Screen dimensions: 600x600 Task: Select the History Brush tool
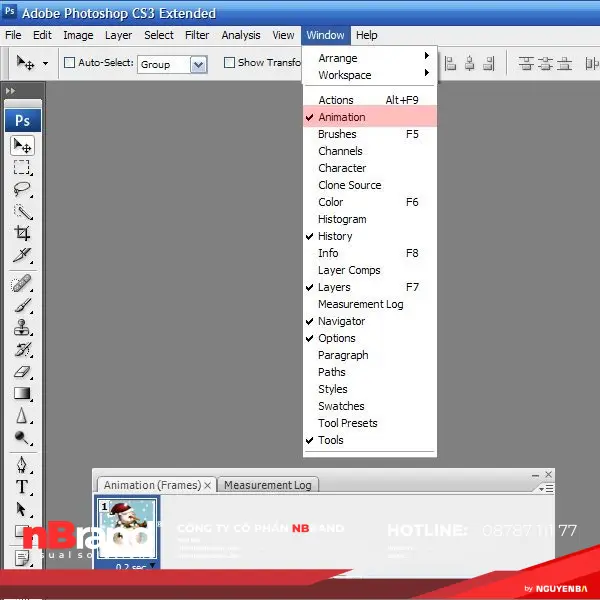click(x=22, y=349)
